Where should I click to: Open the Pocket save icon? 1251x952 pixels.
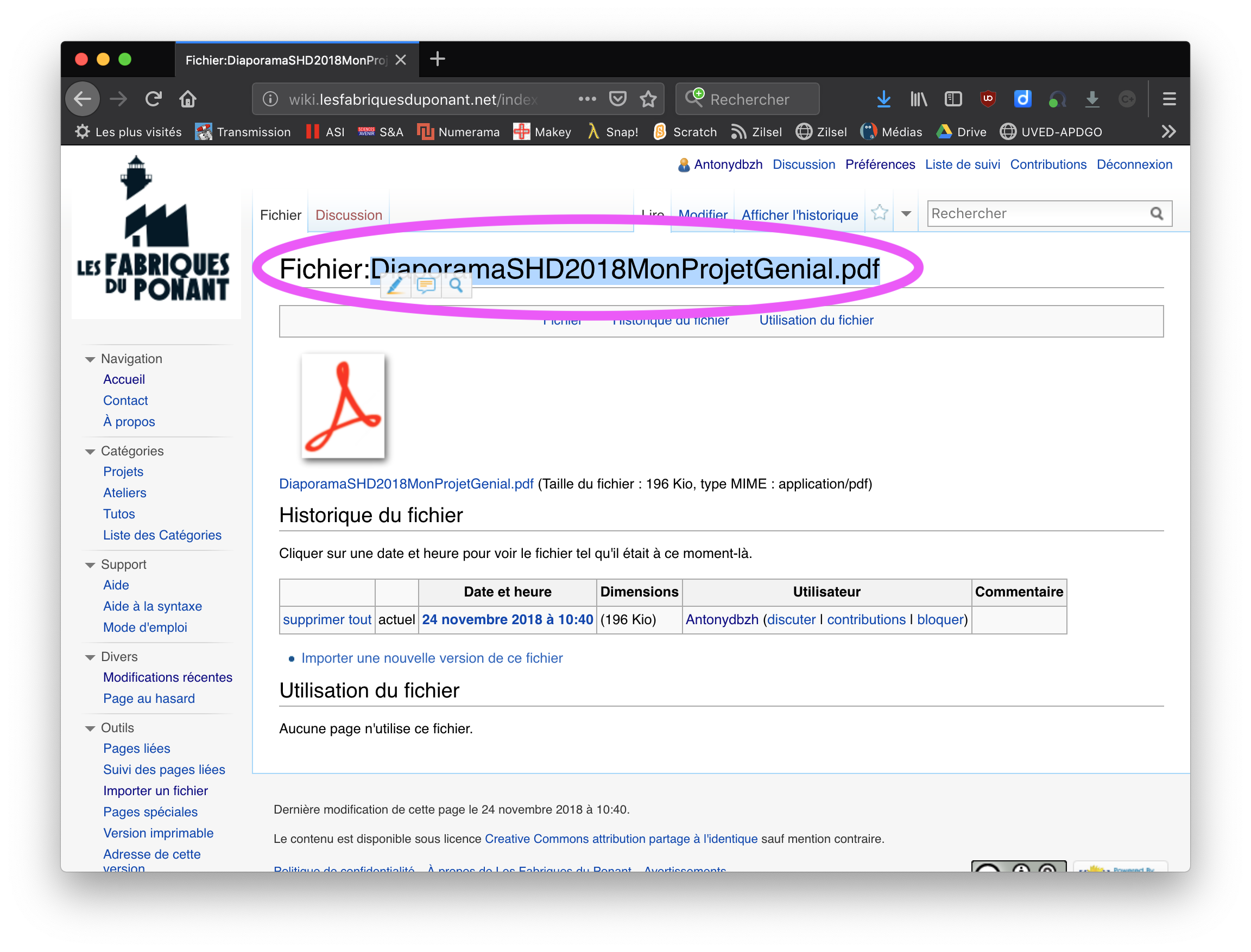click(x=617, y=99)
